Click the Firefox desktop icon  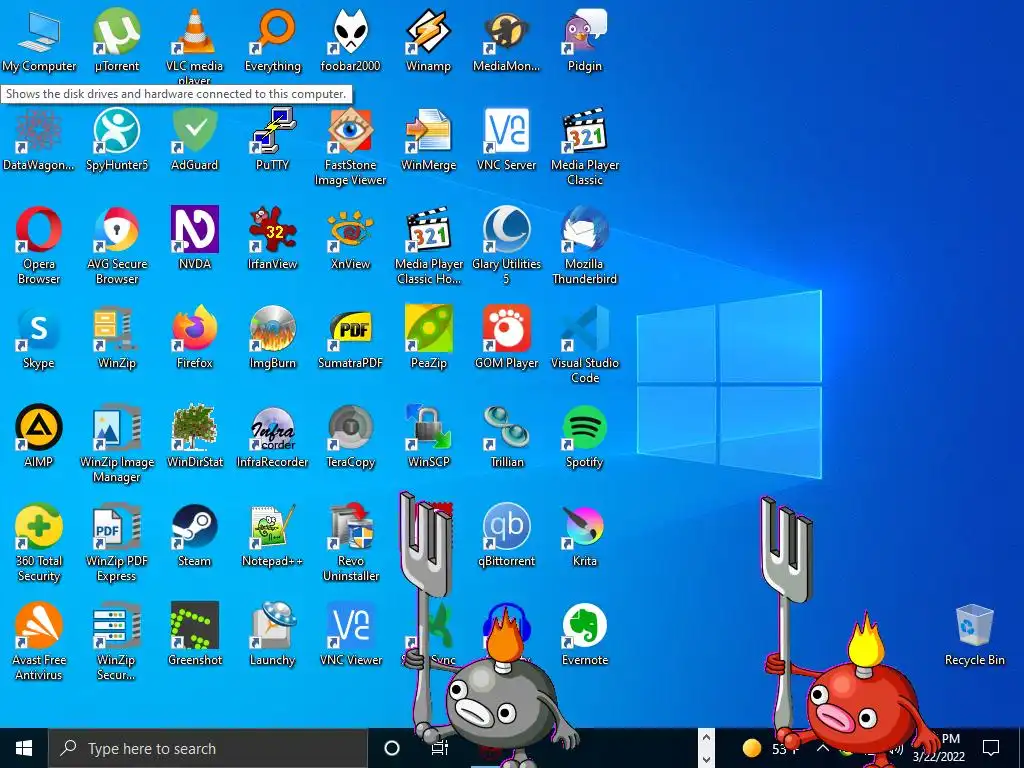tap(195, 328)
